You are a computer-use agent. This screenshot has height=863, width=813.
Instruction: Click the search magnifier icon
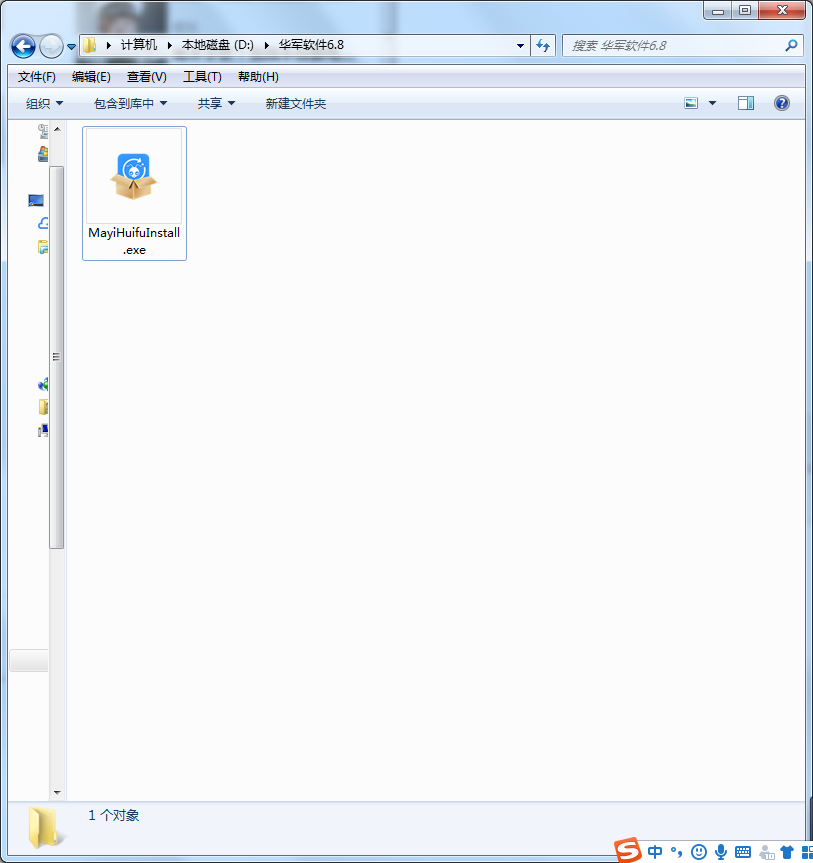click(792, 46)
